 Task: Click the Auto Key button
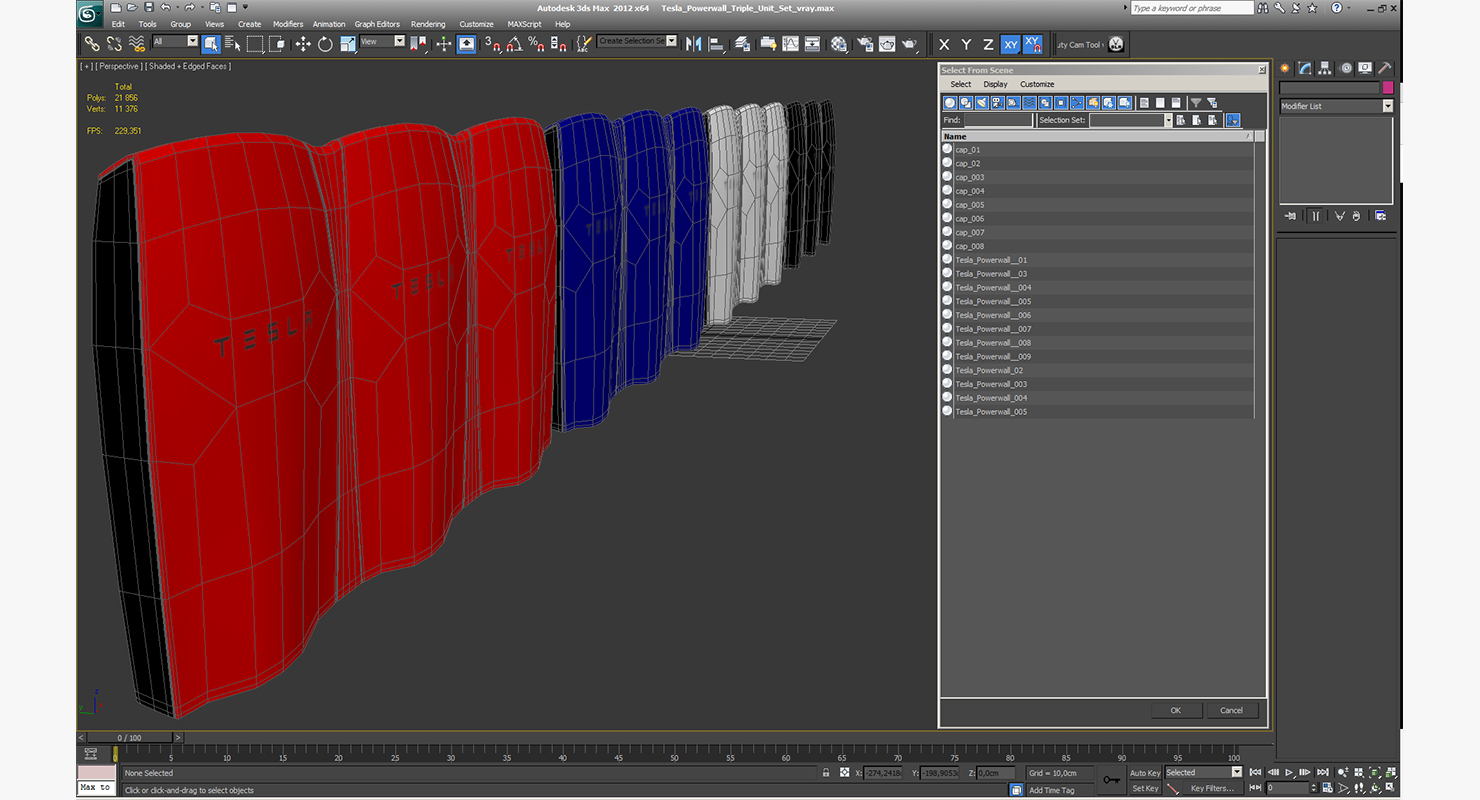pos(1145,773)
